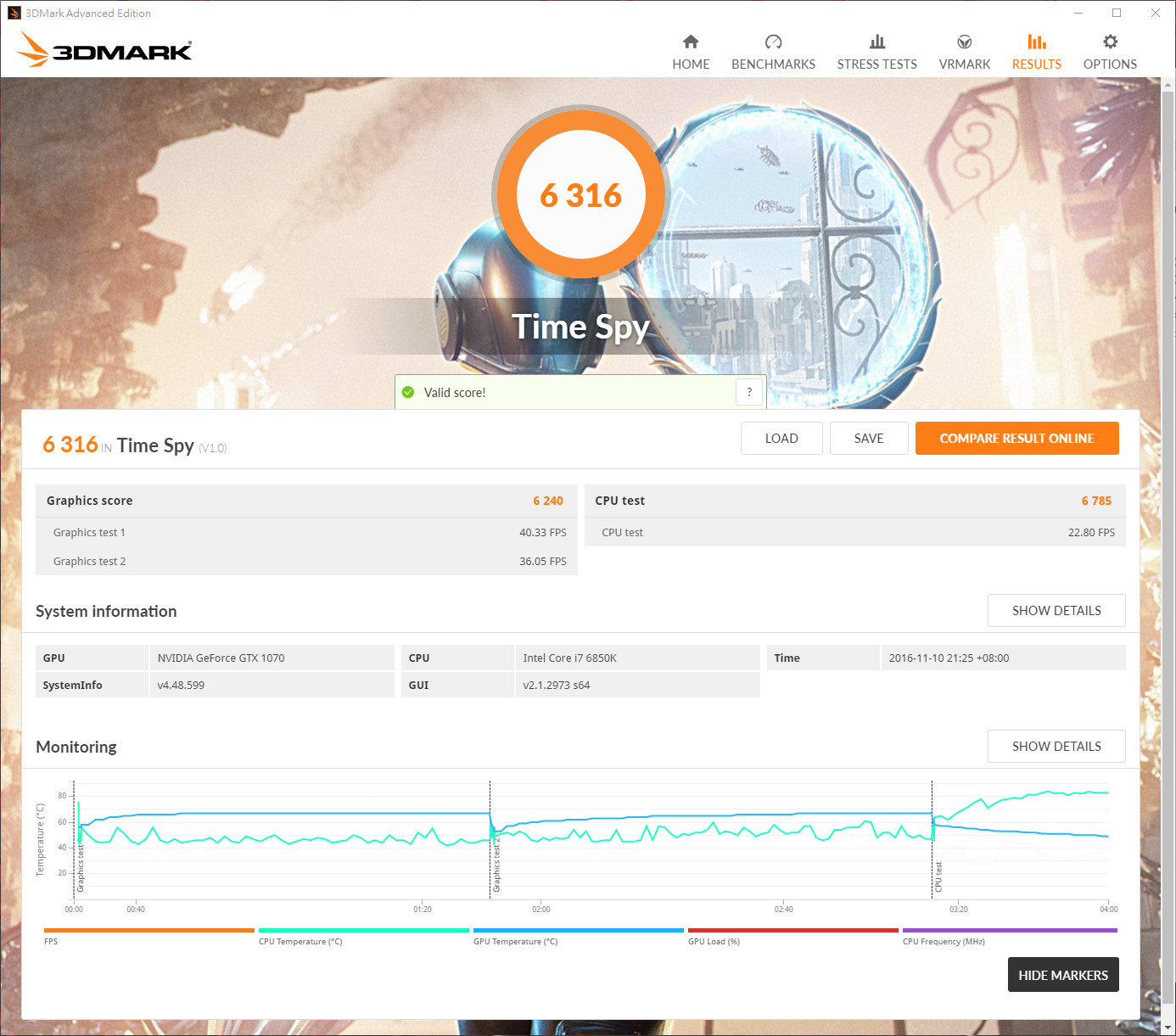Compare result online
The width and height of the screenshot is (1176, 1036).
click(1016, 438)
